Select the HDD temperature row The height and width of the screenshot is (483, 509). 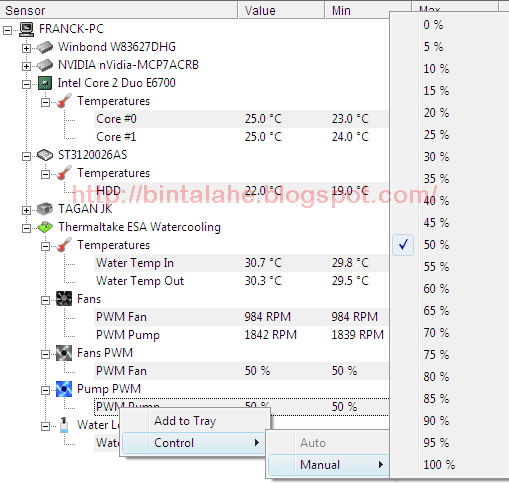click(x=241, y=191)
